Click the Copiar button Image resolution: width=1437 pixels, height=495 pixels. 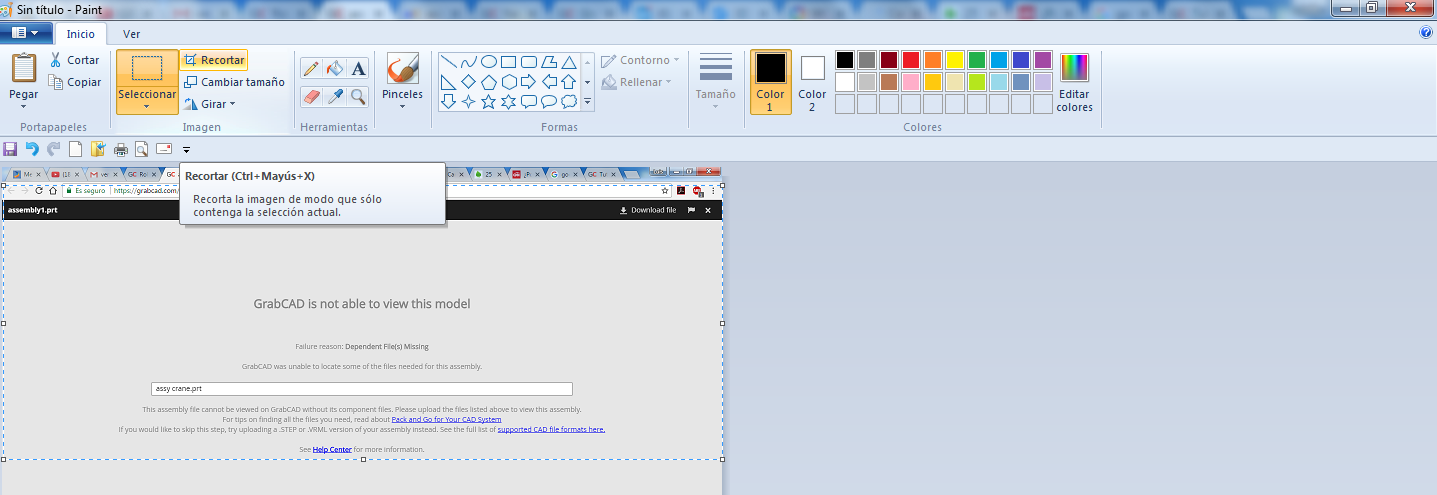pyautogui.click(x=74, y=82)
